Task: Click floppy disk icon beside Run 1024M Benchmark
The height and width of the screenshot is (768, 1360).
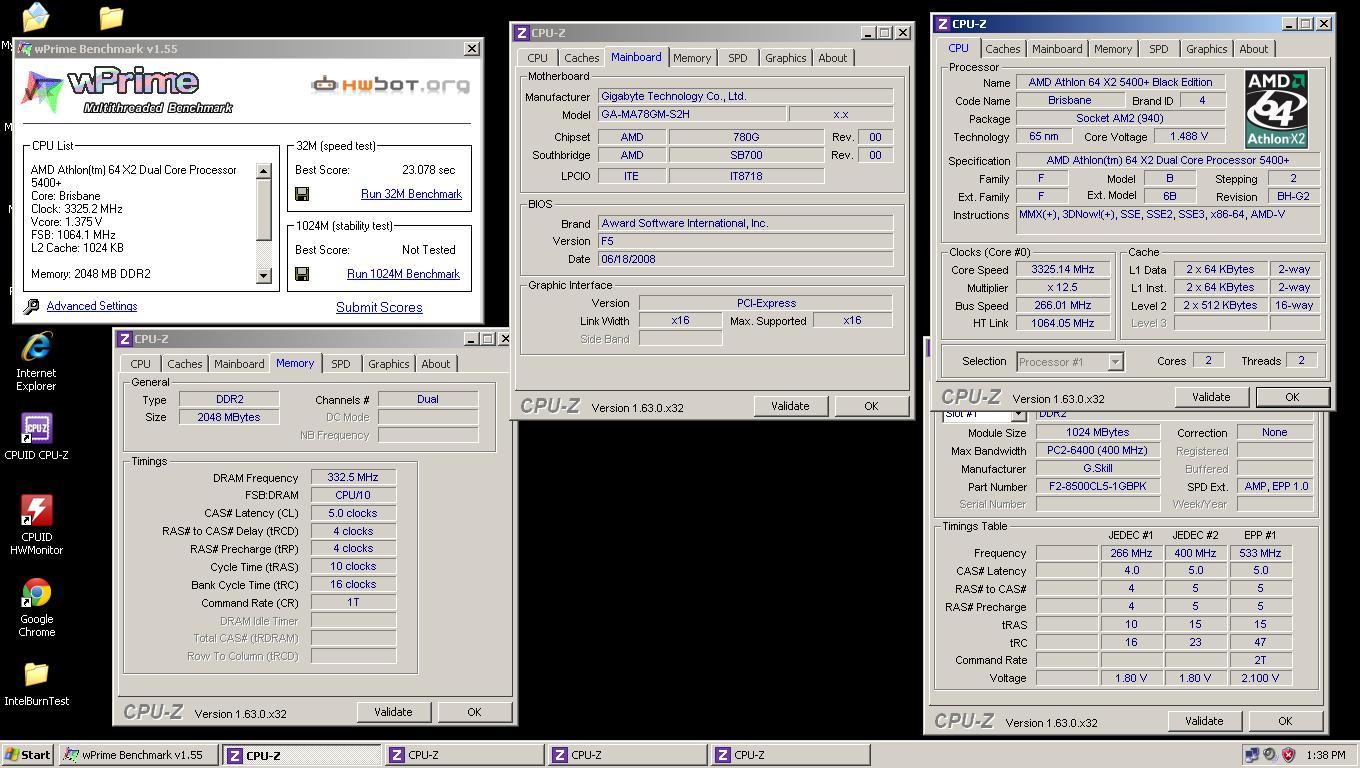Action: [302, 274]
